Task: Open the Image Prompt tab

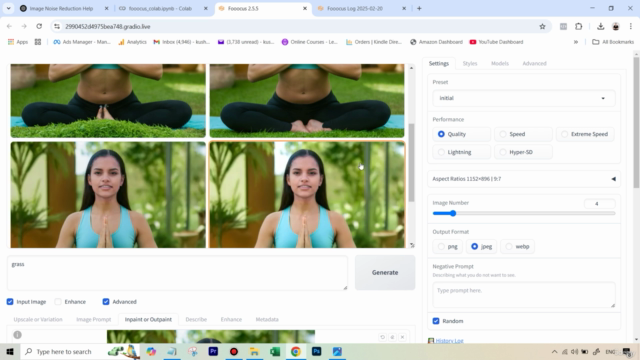Action: [x=93, y=319]
